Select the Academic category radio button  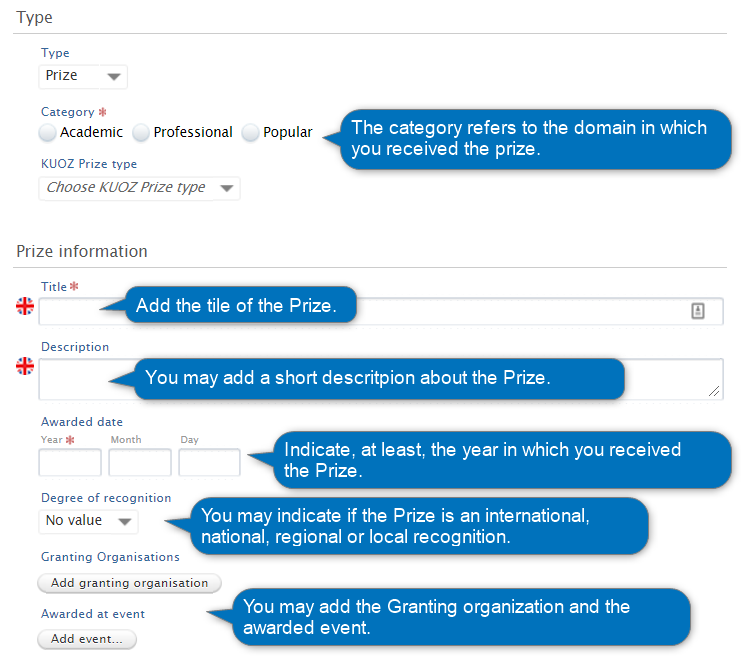pos(48,133)
